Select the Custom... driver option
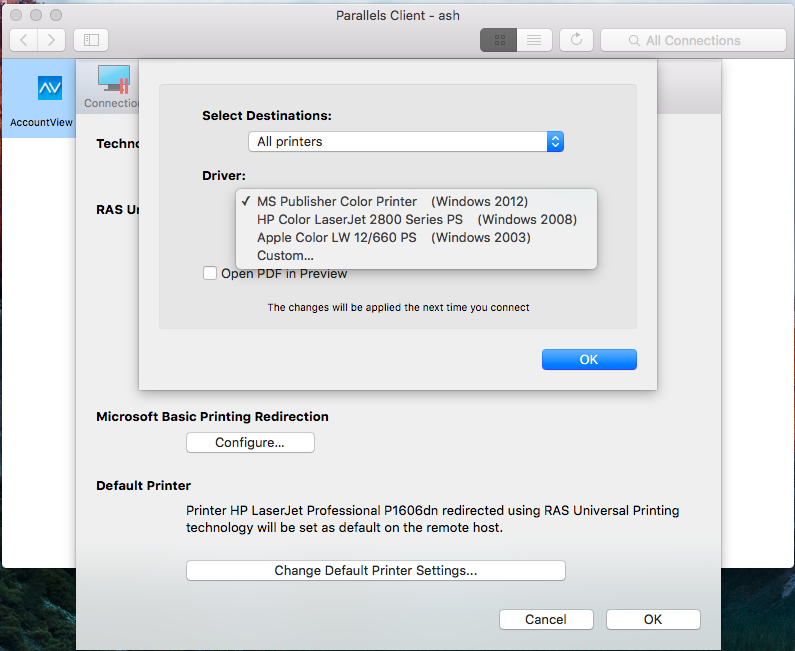Screen dimensions: 795x651 (x=416, y=256)
